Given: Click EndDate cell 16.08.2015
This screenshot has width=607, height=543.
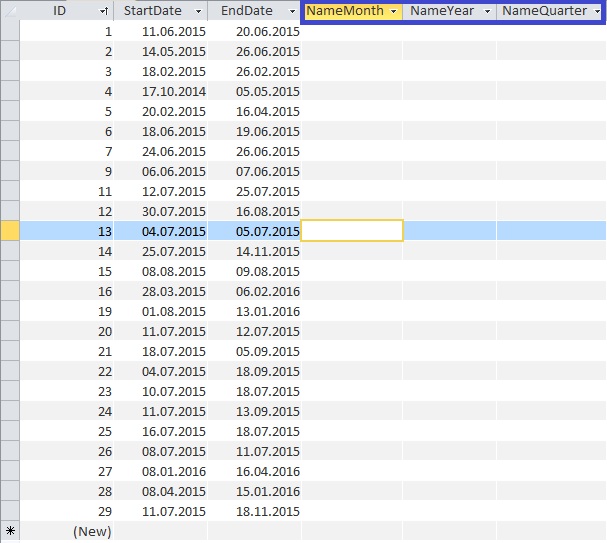Looking at the screenshot, I should tap(254, 211).
